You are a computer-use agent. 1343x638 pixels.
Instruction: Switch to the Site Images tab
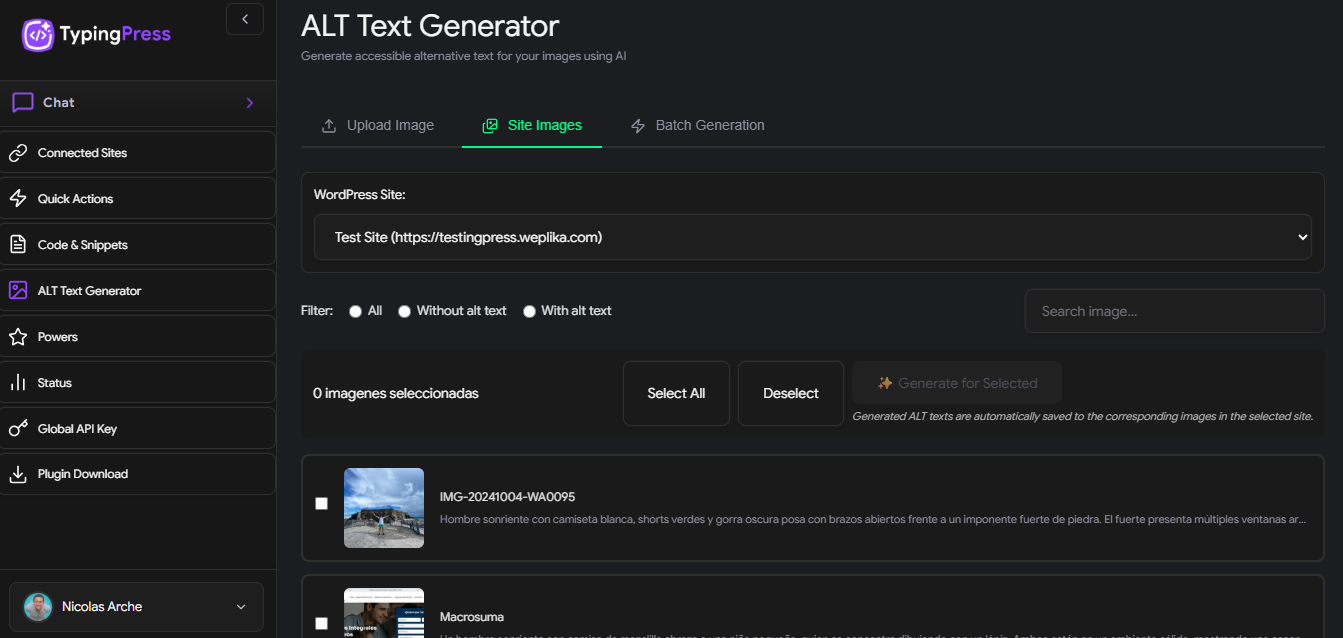pyautogui.click(x=532, y=126)
